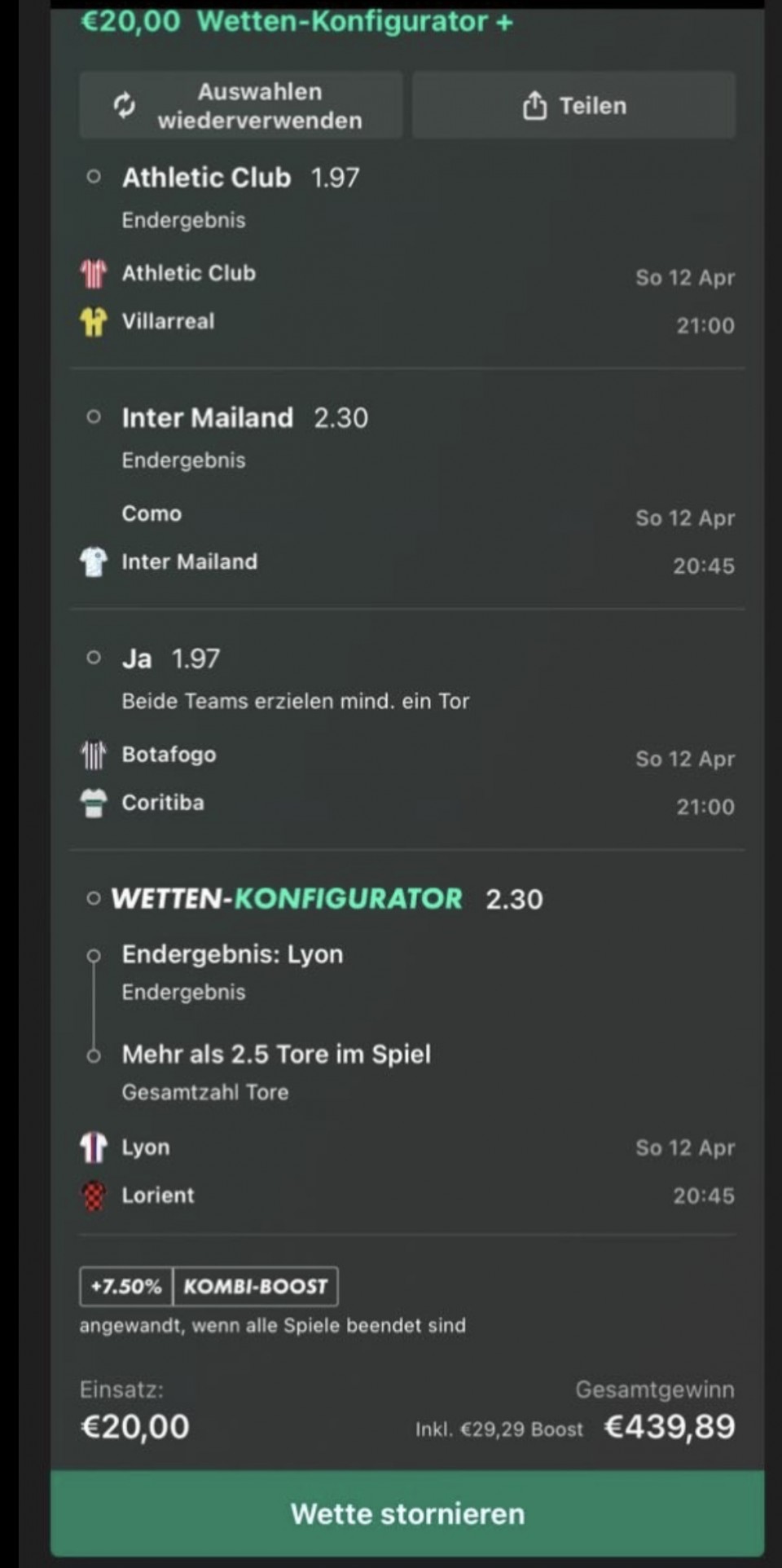
Task: Click the Coritiba jersey icon
Action: 94,803
